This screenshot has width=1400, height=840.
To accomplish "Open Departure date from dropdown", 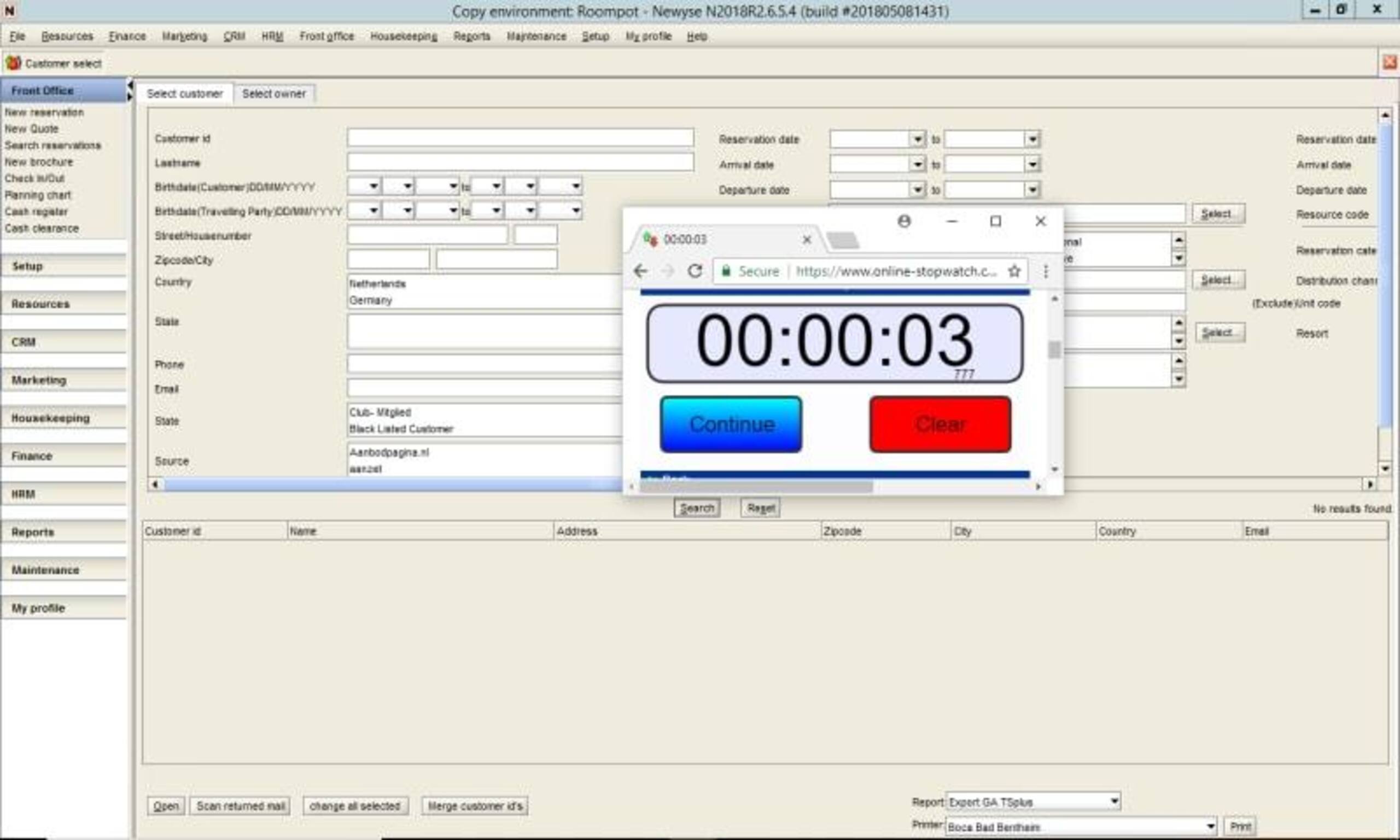I will [917, 190].
